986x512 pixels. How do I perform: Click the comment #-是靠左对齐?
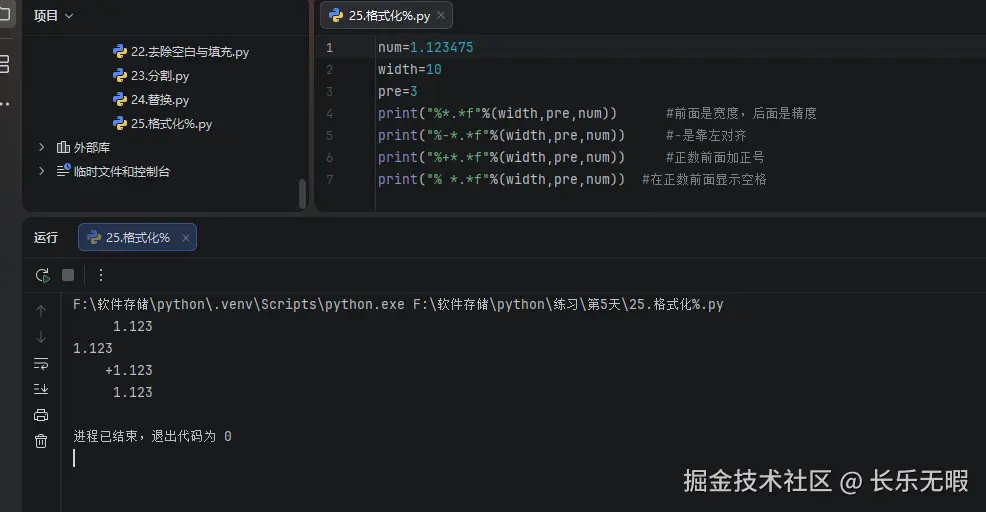pos(706,135)
